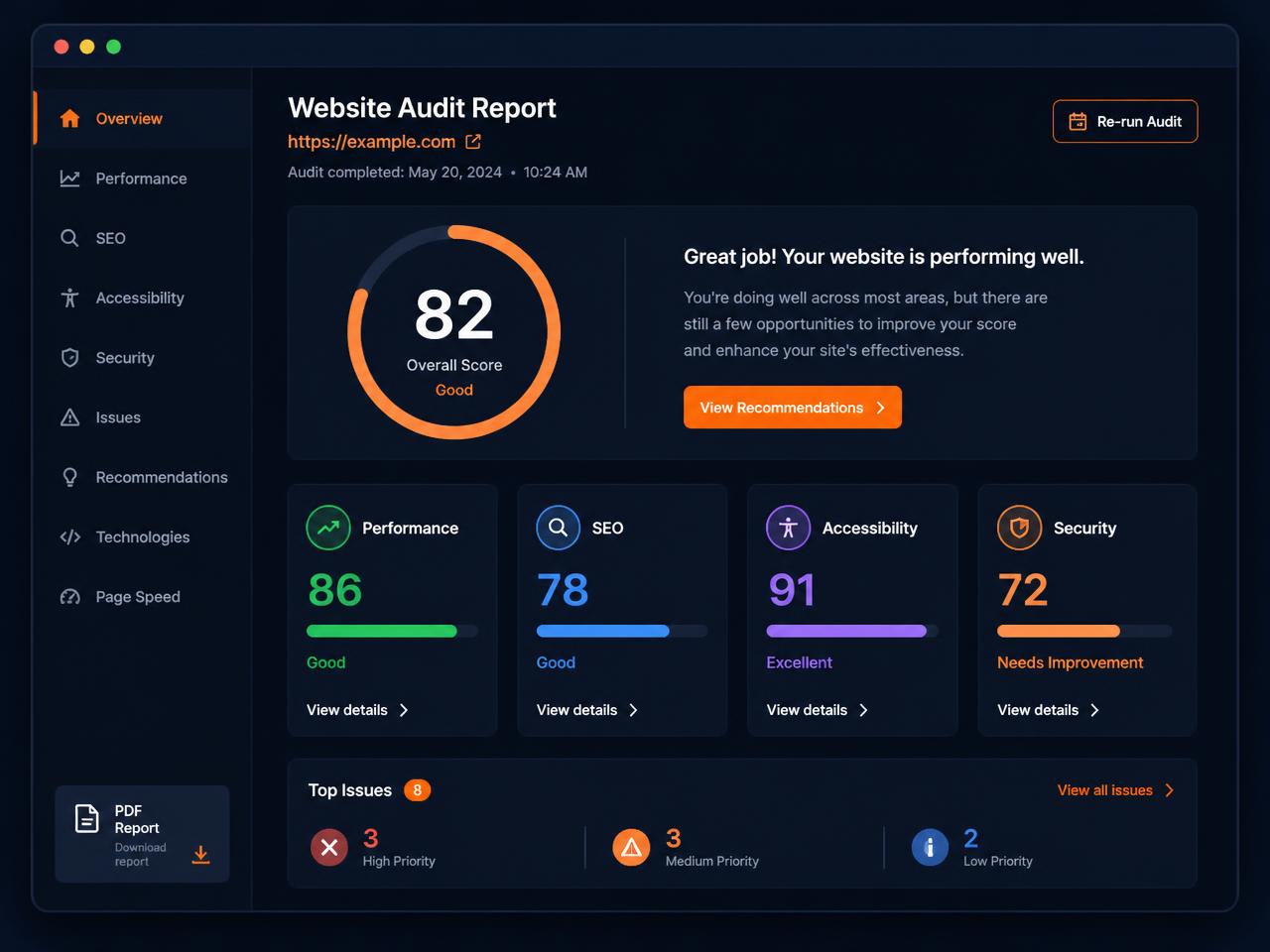Click the purple Accessibility progress bar

click(x=852, y=631)
